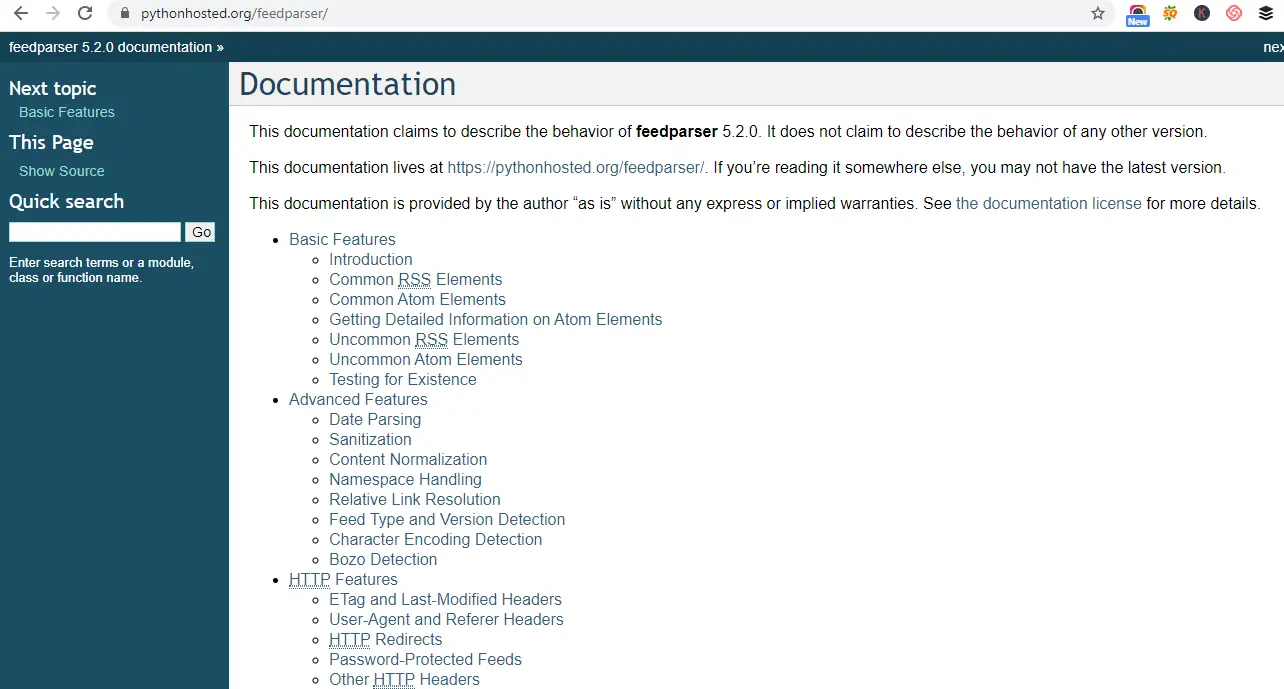The width and height of the screenshot is (1284, 689).
Task: Open Sanitization page
Action: [x=370, y=439]
